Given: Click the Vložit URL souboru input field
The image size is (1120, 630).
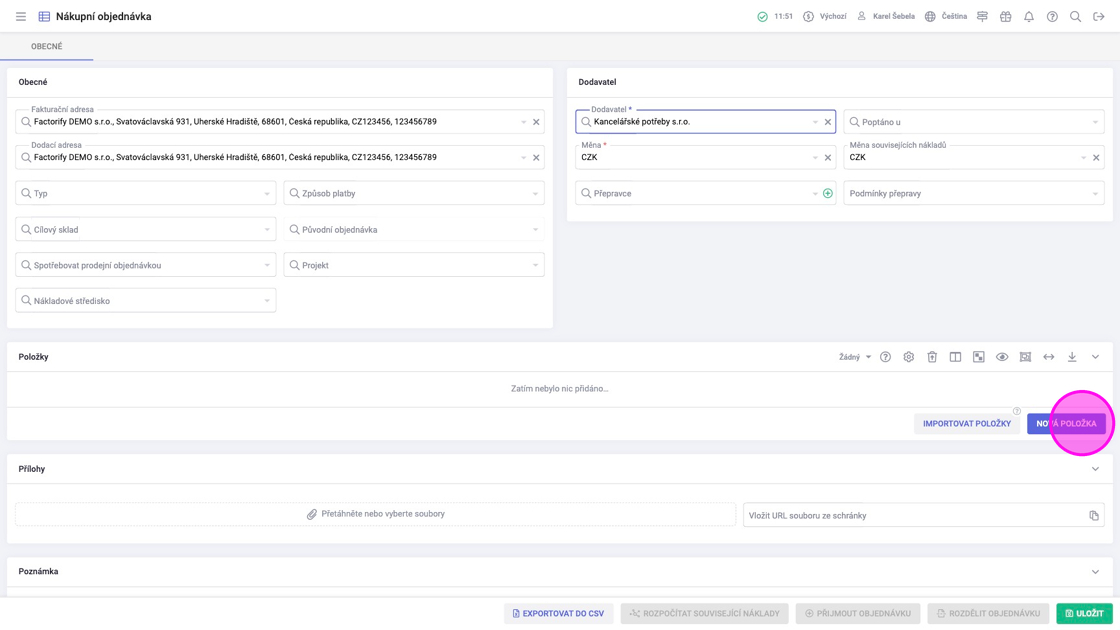Looking at the screenshot, I should [915, 516].
